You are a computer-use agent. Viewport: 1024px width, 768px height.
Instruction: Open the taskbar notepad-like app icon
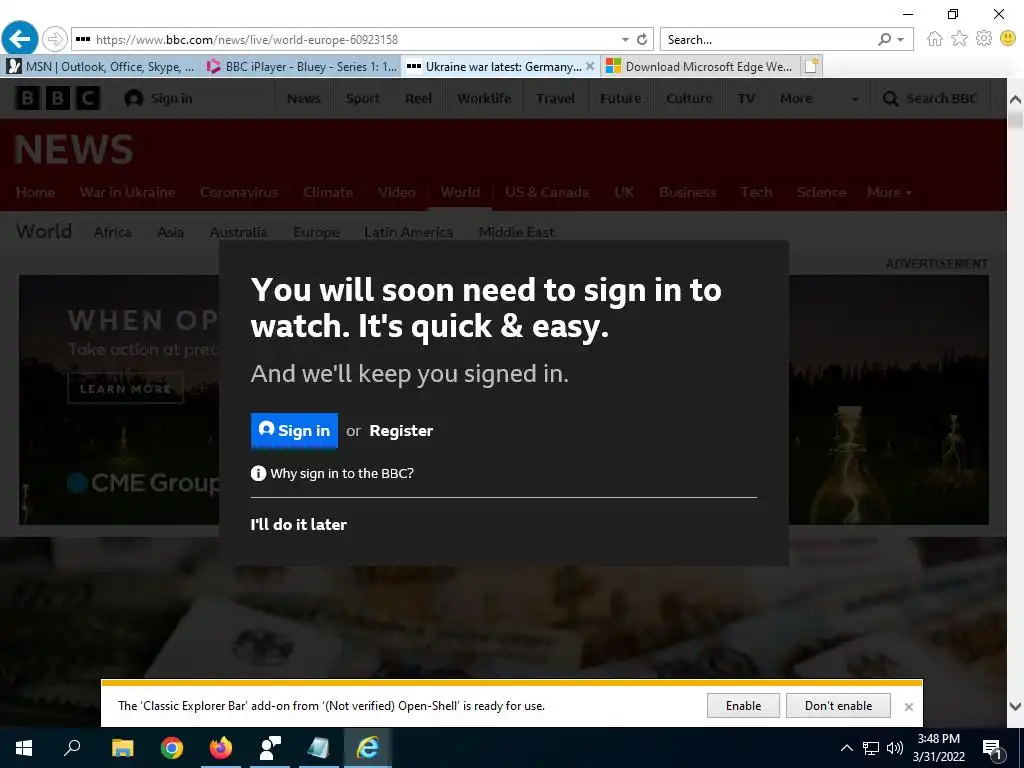[x=319, y=748]
